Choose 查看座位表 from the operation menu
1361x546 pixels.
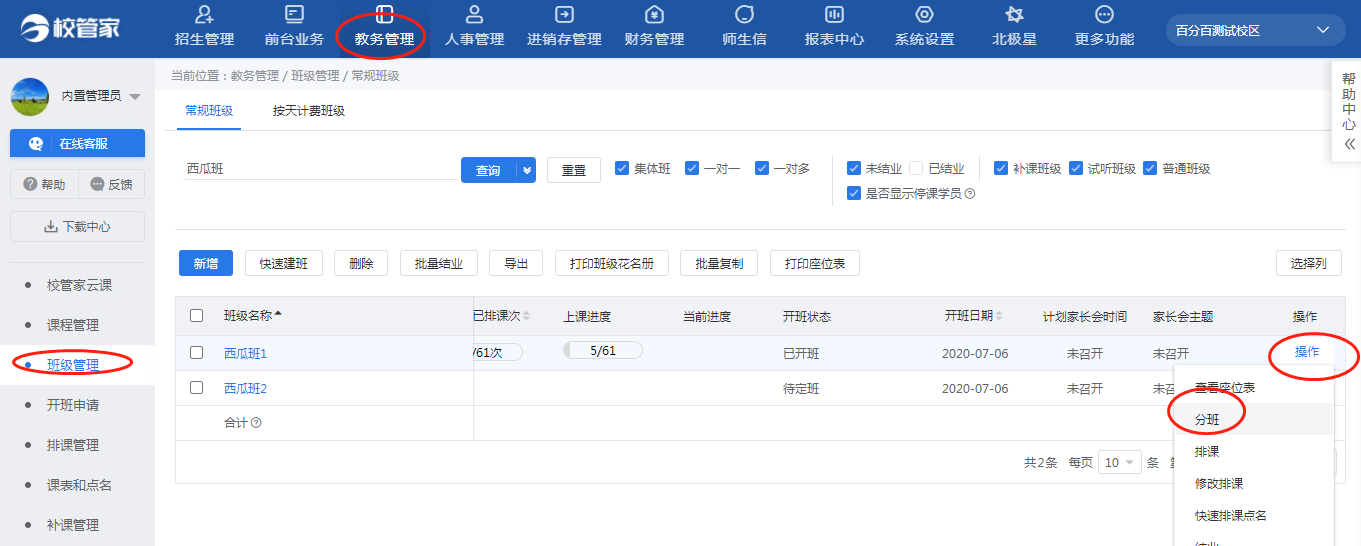point(1254,387)
